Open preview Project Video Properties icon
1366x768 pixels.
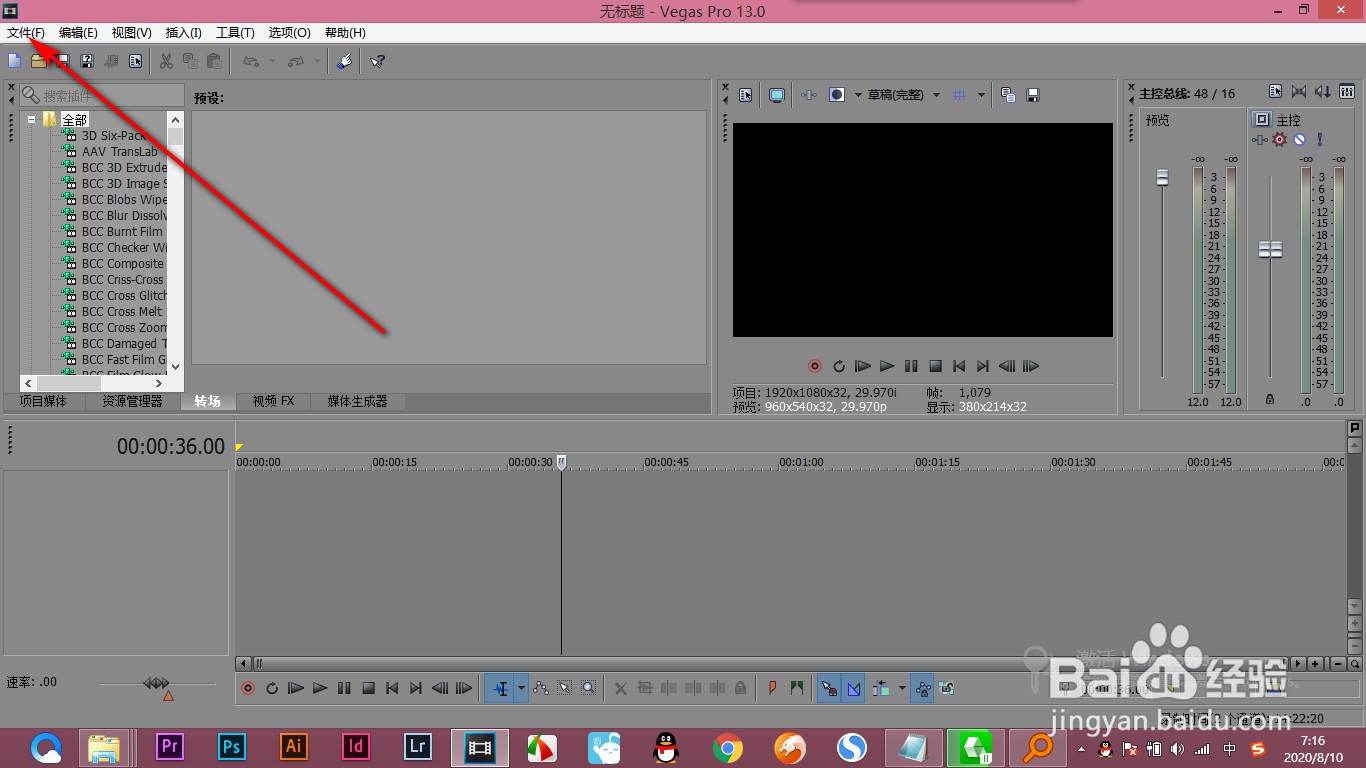click(745, 95)
